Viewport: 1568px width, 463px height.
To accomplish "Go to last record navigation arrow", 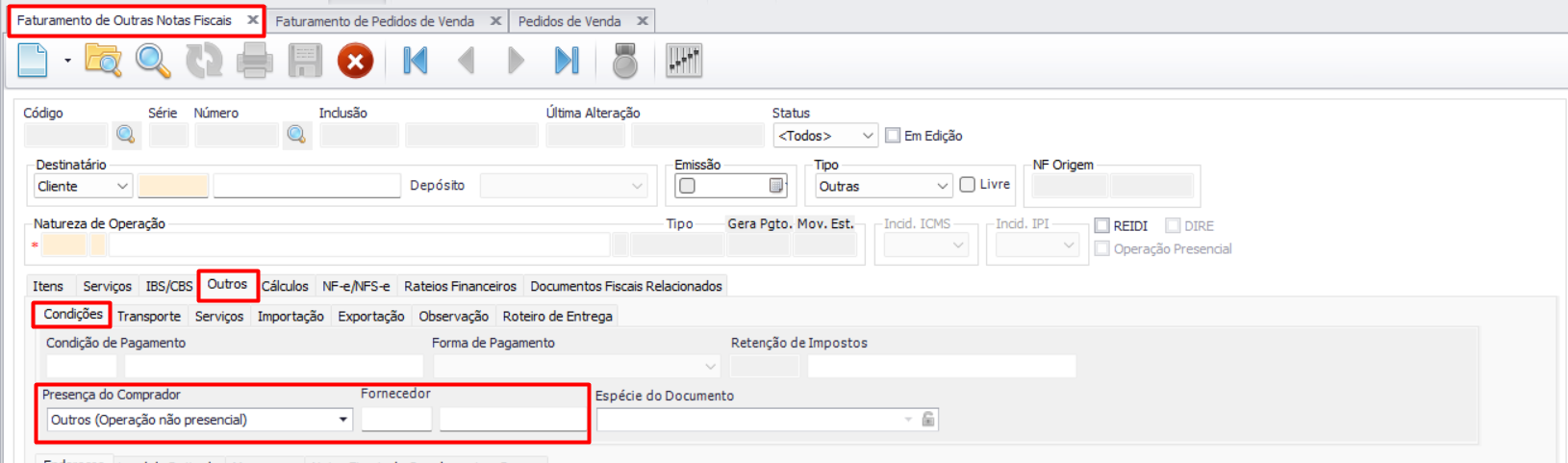I will coord(567,61).
